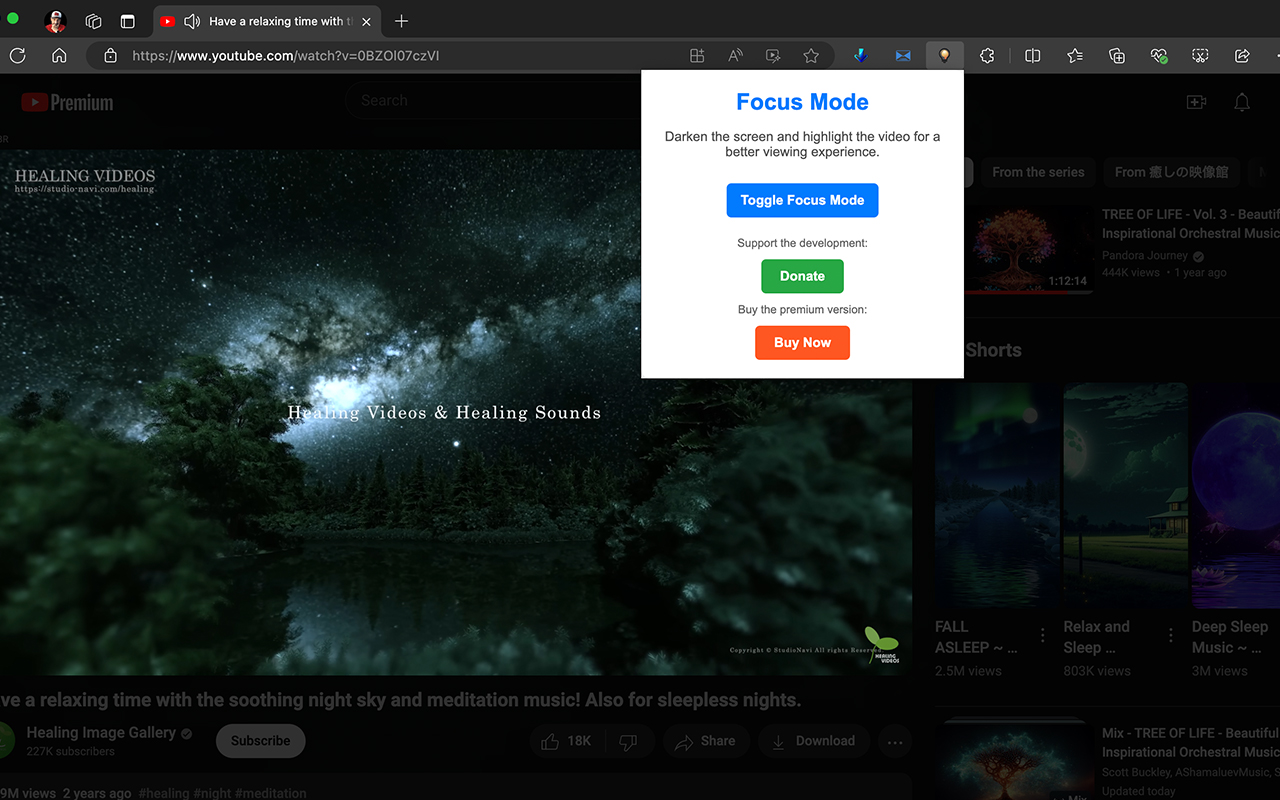Go to the browser home page icon

[x=59, y=56]
